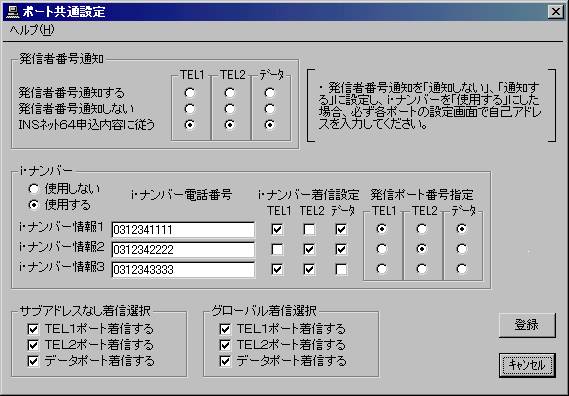Toggle TEL1 着信設定 checkbox for i・ナンバー情報3

point(277,269)
